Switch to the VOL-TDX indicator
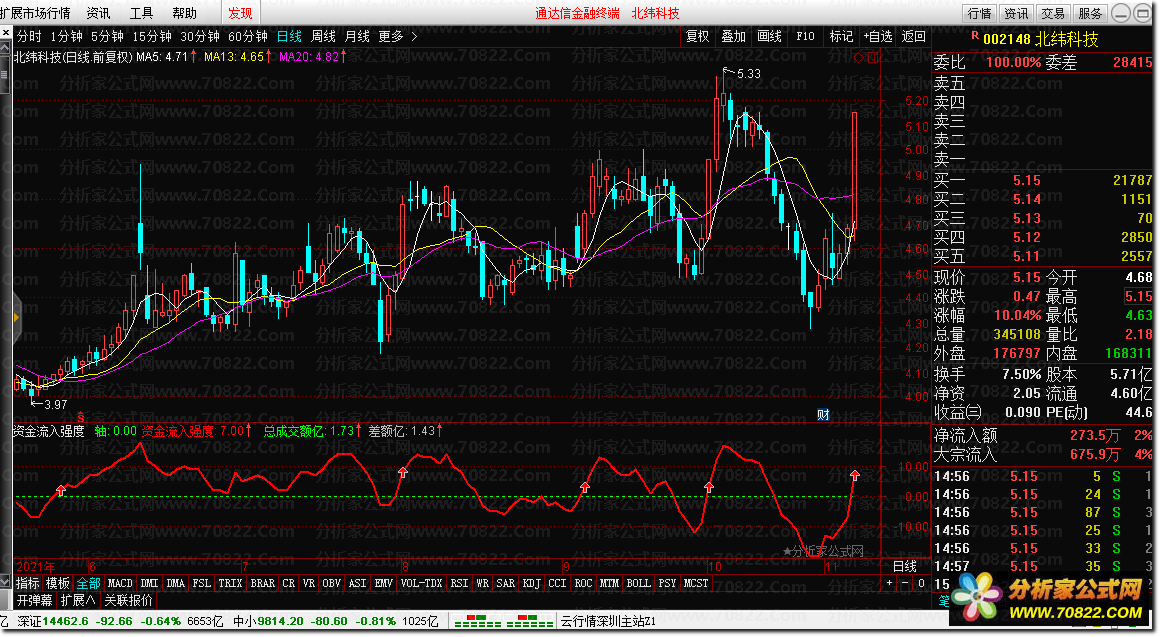The width and height of the screenshot is (1161, 637). [x=421, y=584]
